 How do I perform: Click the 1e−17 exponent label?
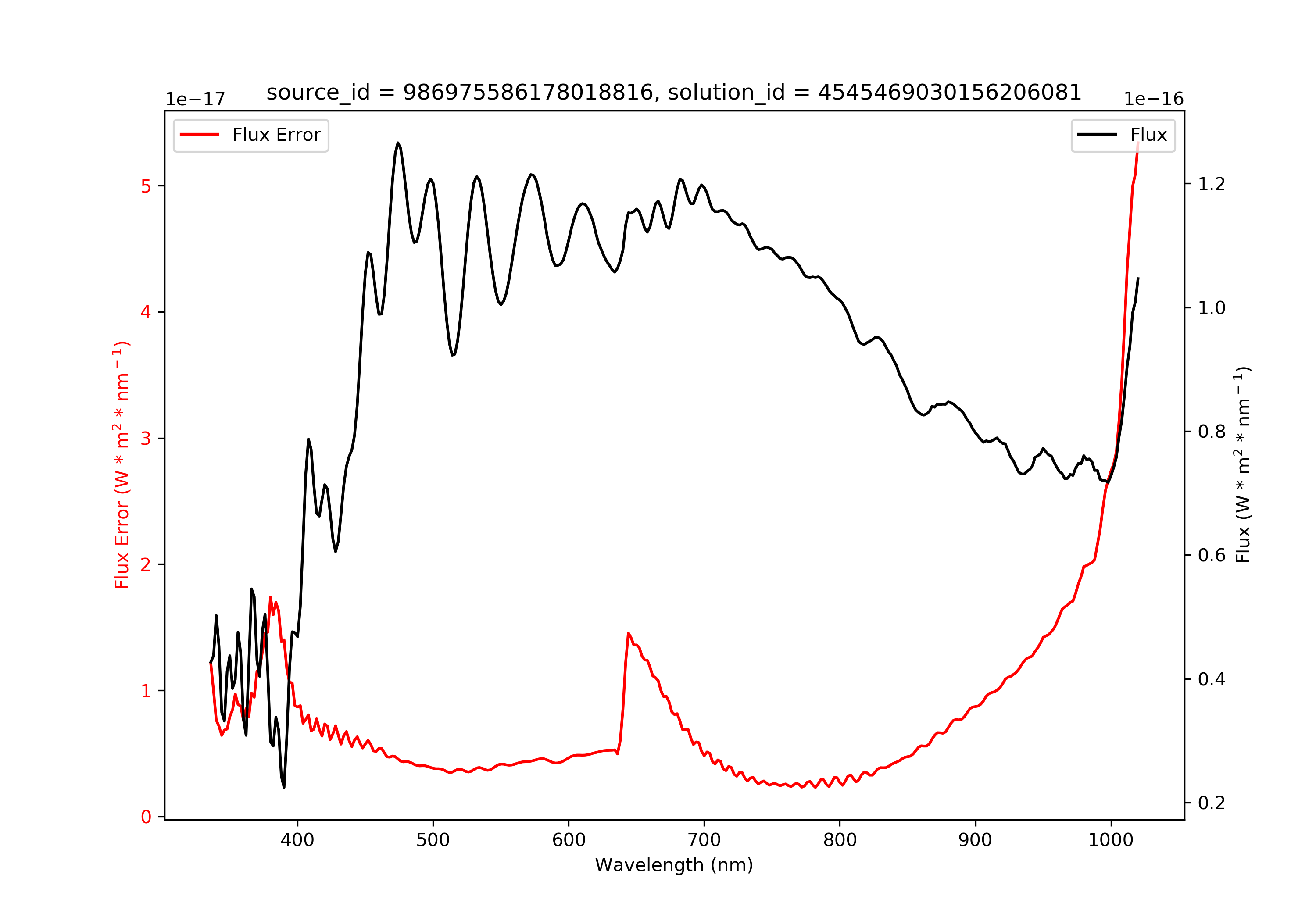pos(196,99)
